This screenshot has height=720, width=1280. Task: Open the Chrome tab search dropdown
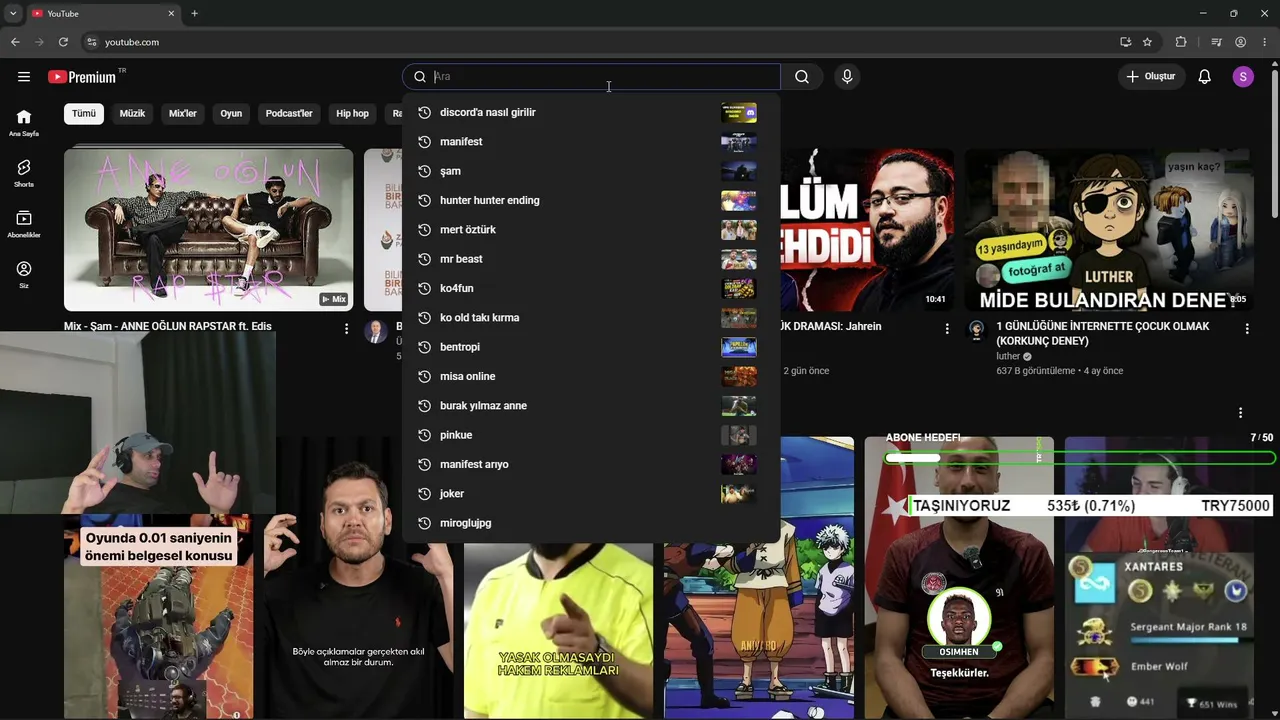(13, 14)
